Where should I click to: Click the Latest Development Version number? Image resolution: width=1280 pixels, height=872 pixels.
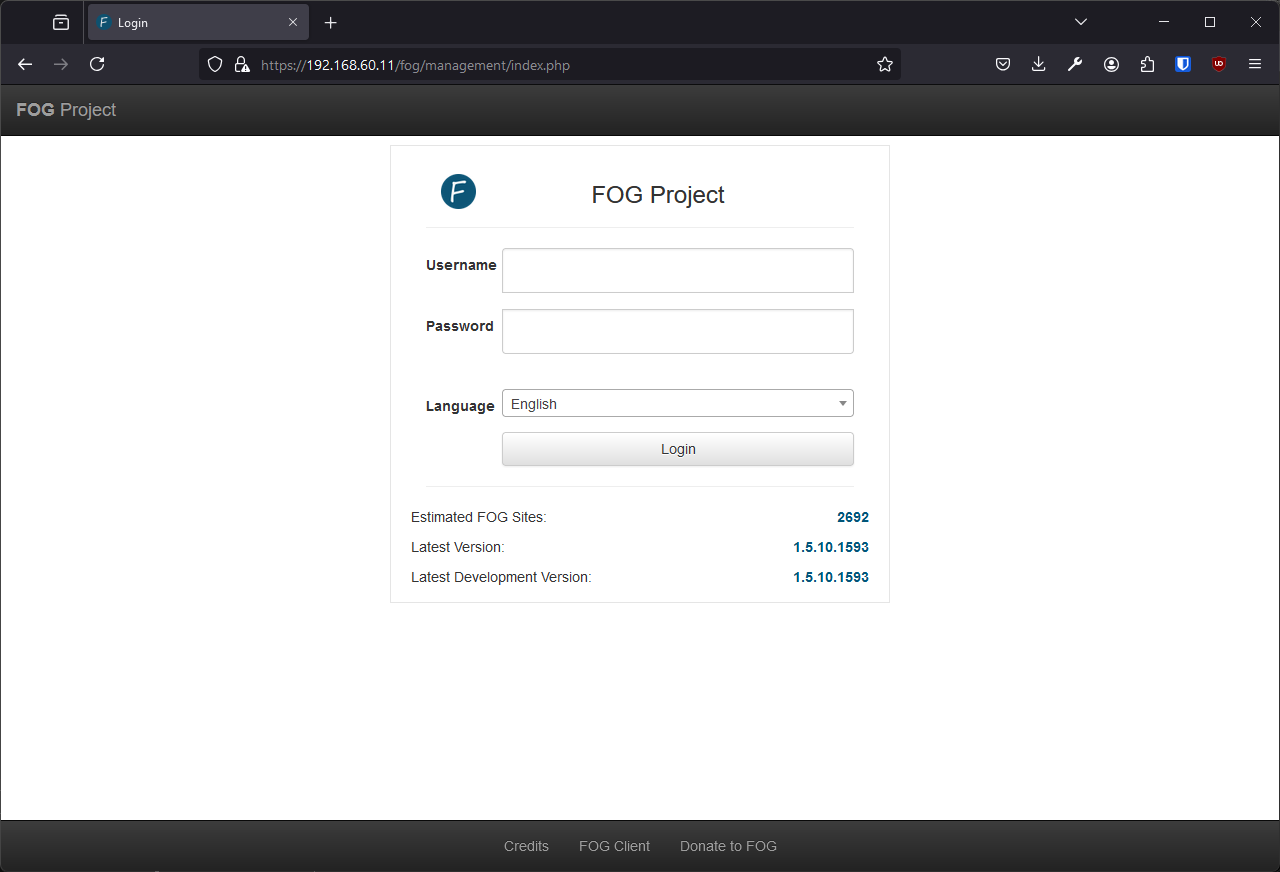tap(831, 577)
